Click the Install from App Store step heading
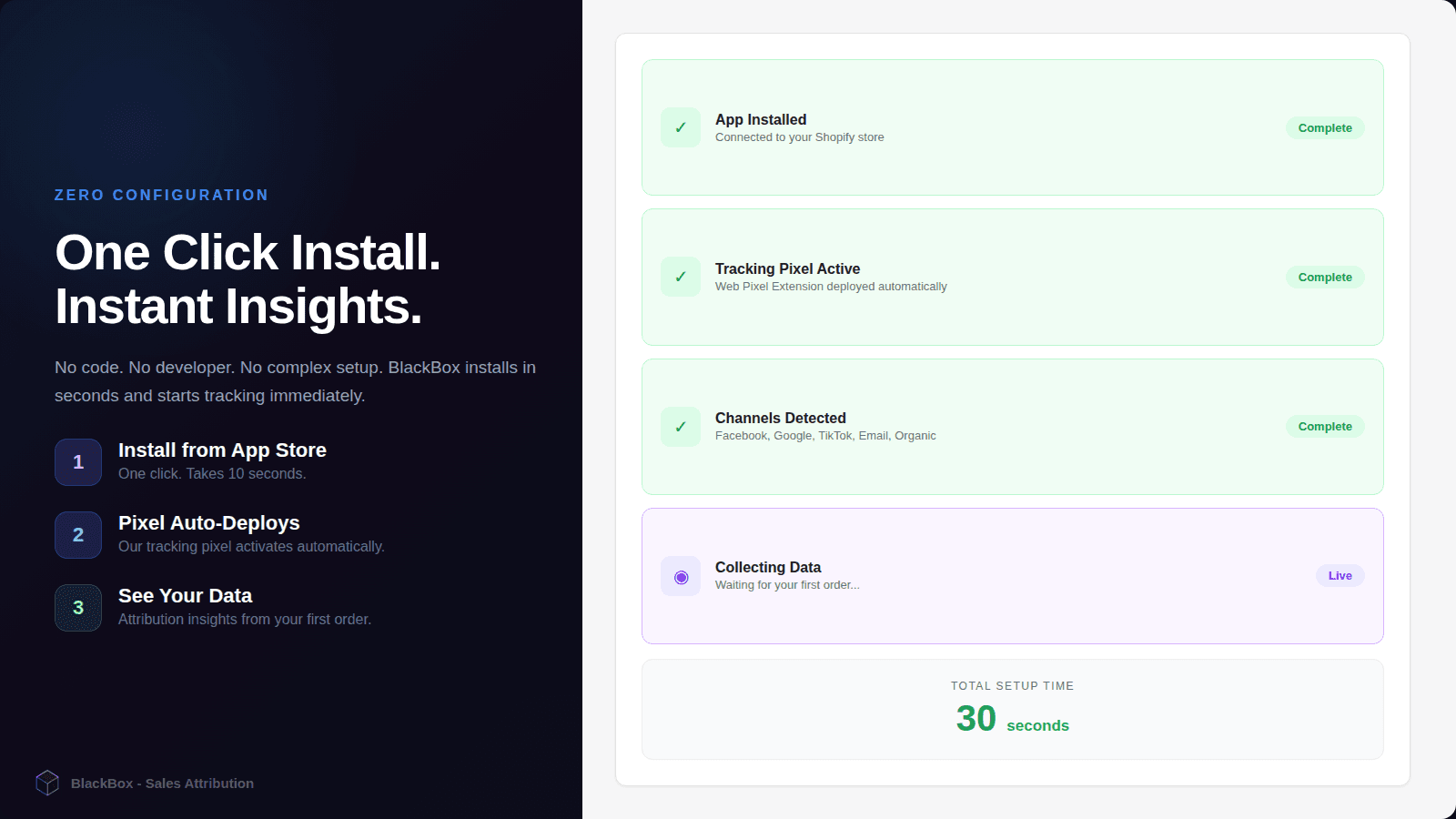Image resolution: width=1456 pixels, height=819 pixels. 222,450
